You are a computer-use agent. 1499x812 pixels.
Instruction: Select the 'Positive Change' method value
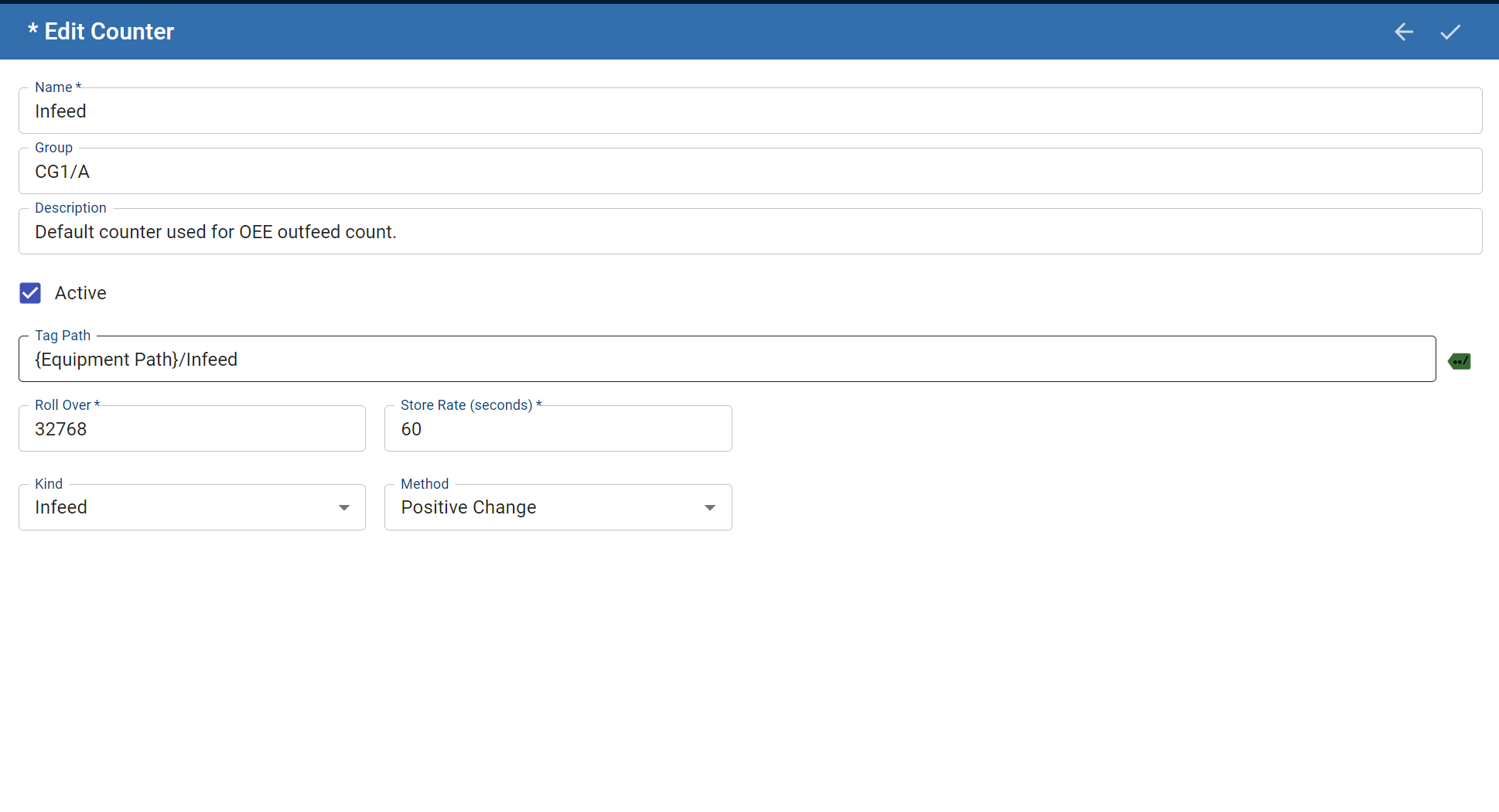[x=468, y=507]
